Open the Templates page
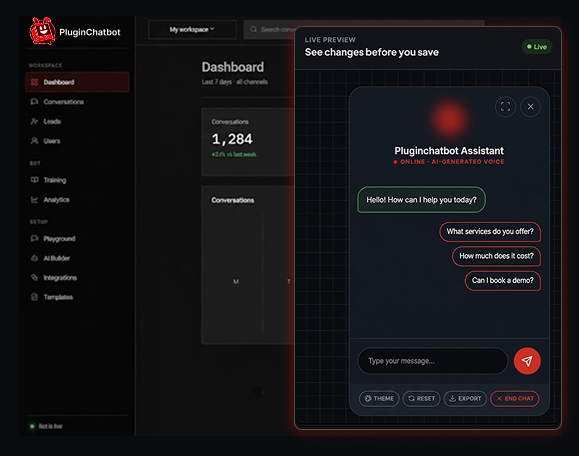This screenshot has width=579, height=456. pyautogui.click(x=77, y=297)
